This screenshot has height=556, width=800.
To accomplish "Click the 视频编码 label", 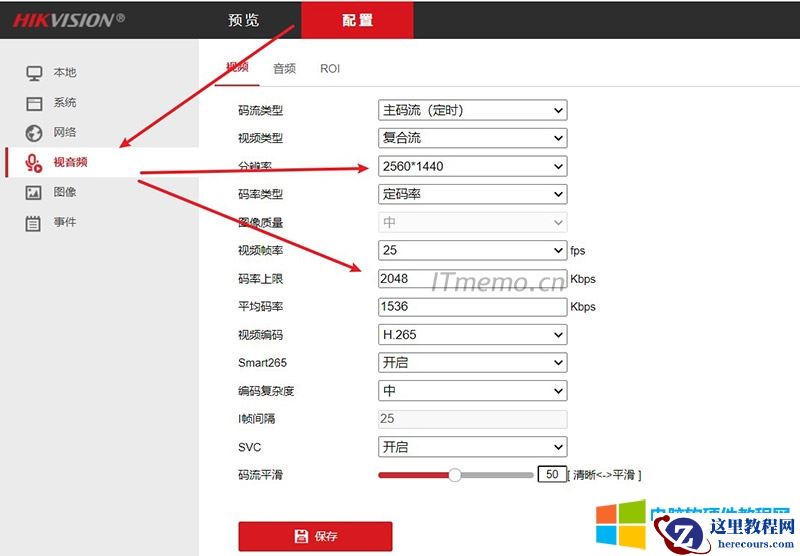I will point(260,335).
